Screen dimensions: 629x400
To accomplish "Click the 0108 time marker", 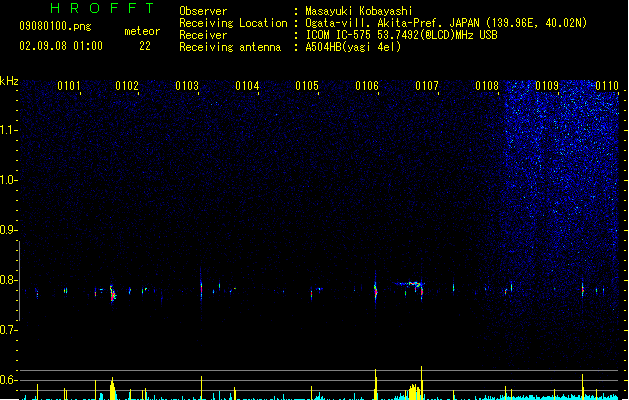I will (487, 86).
